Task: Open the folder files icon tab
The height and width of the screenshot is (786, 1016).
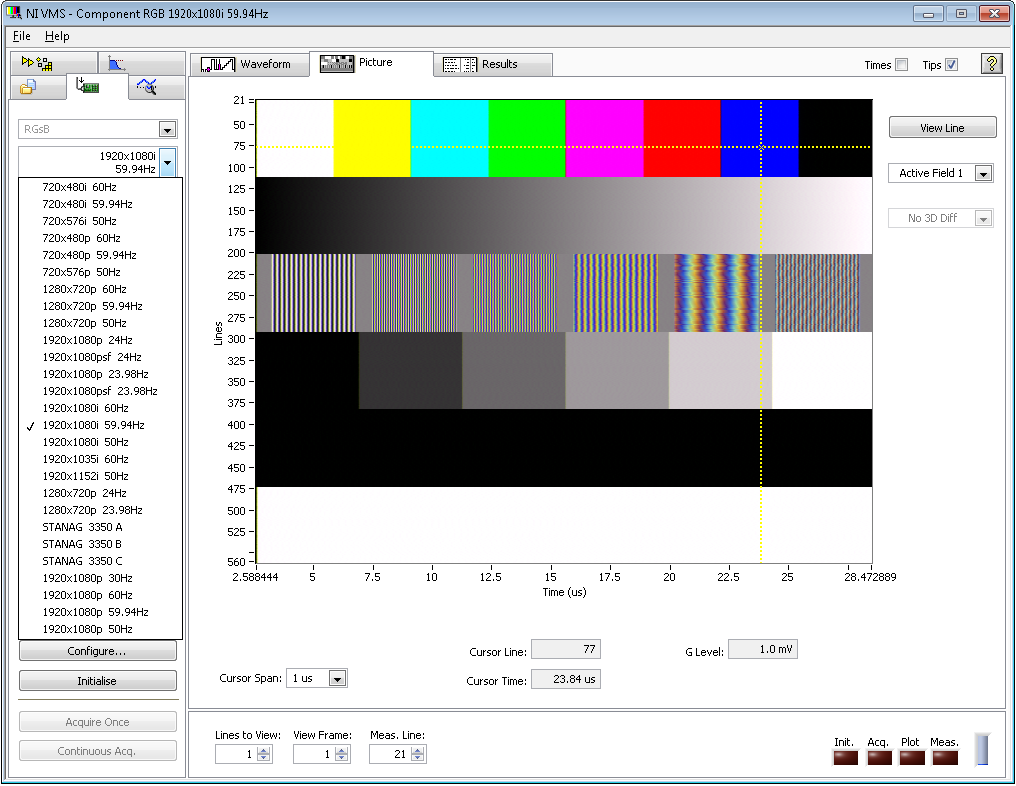Action: pyautogui.click(x=29, y=88)
